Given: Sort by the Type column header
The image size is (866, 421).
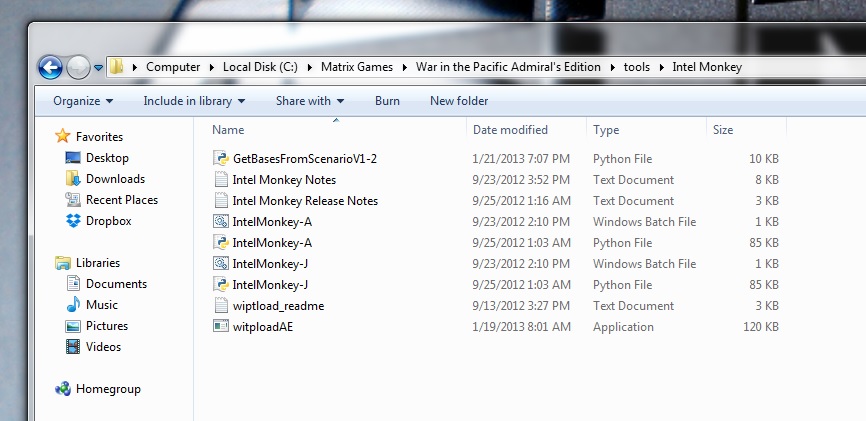Looking at the screenshot, I should coord(646,130).
